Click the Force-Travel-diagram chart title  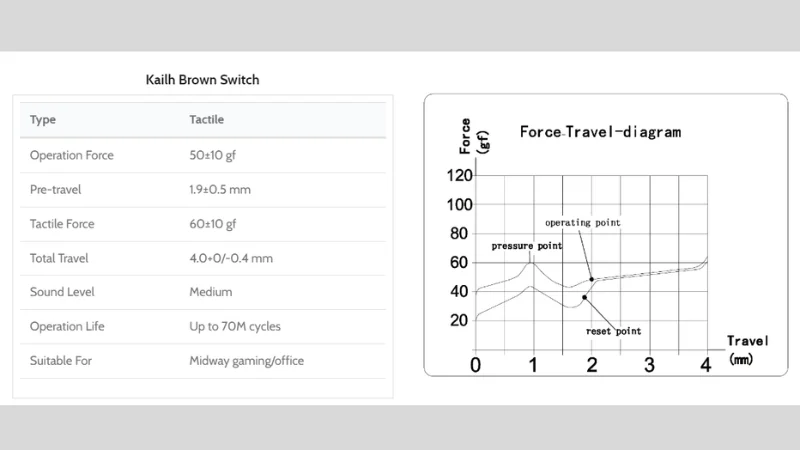pos(601,132)
